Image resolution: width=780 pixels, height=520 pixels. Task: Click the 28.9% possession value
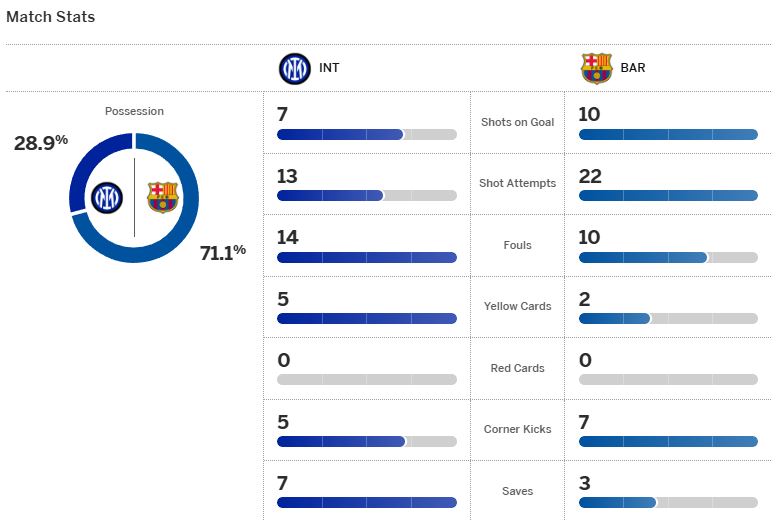[41, 142]
